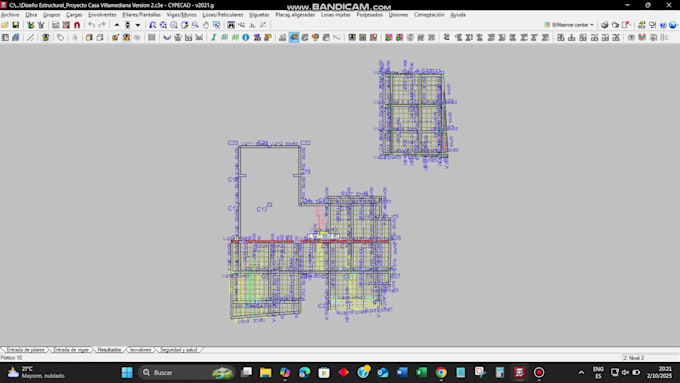Click the green italic I beam icon
The image size is (680, 383).
coord(213,38)
